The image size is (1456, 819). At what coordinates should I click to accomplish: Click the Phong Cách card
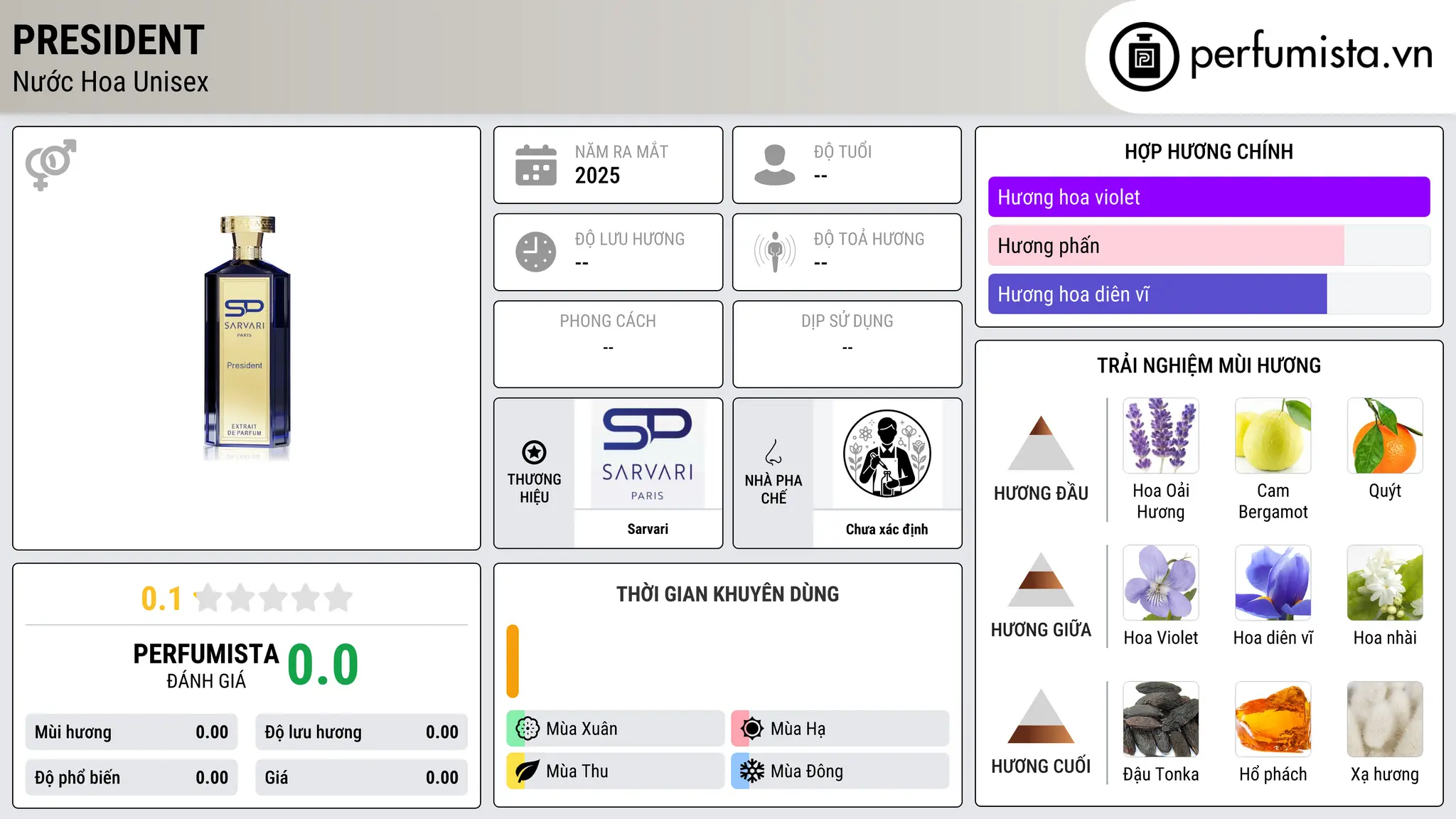[608, 344]
